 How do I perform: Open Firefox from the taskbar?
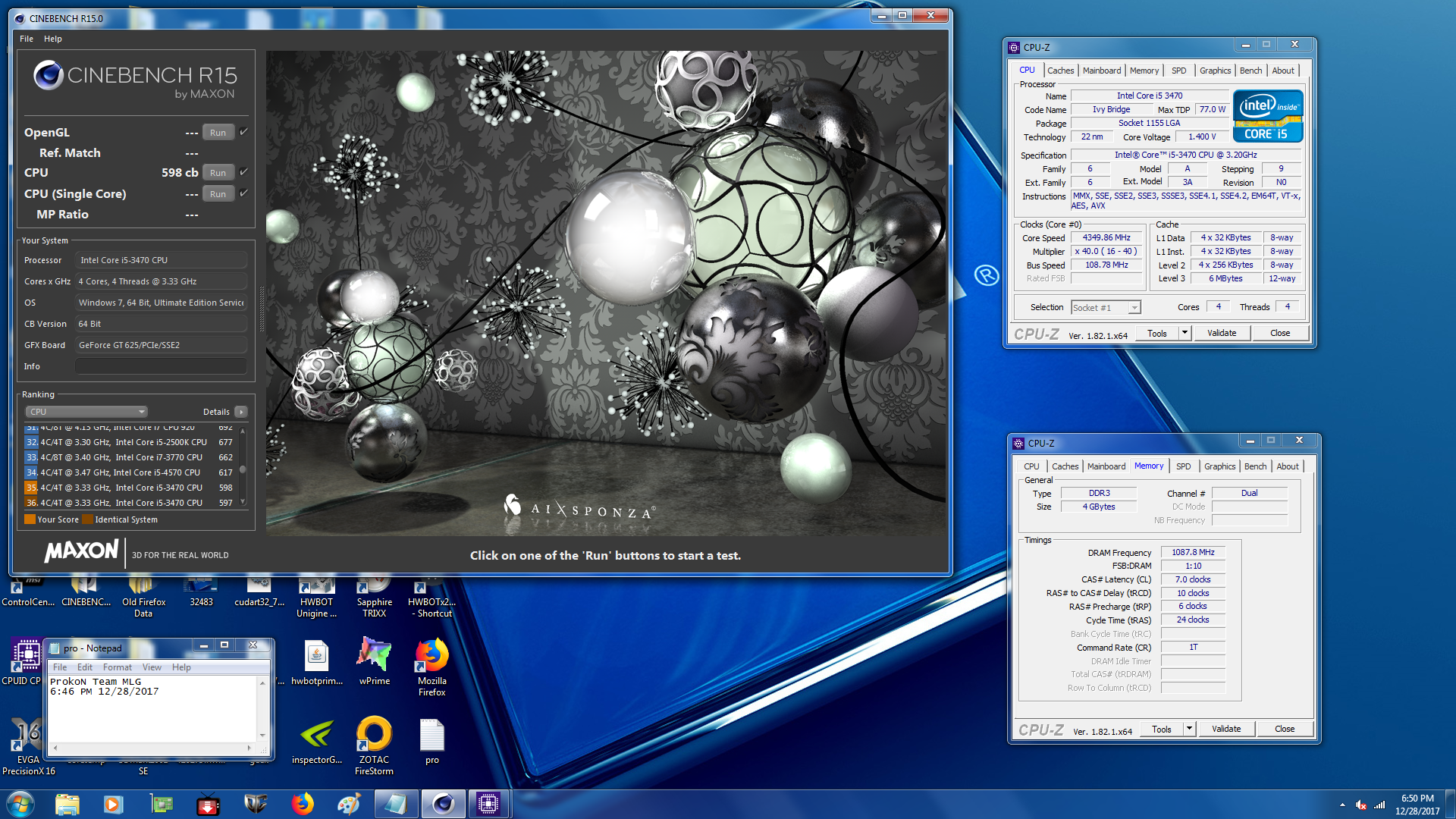[303, 804]
